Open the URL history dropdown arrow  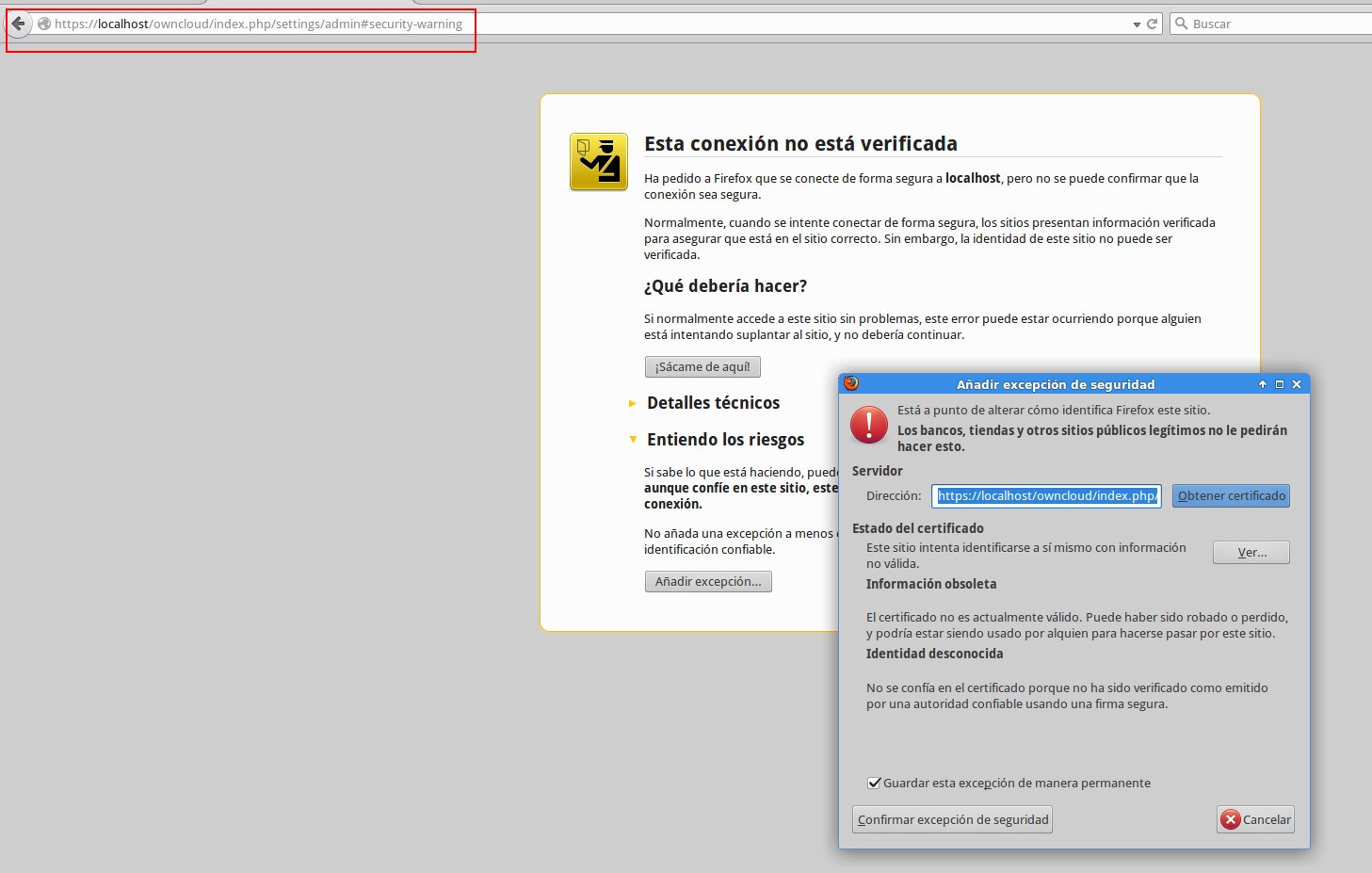tap(1137, 24)
